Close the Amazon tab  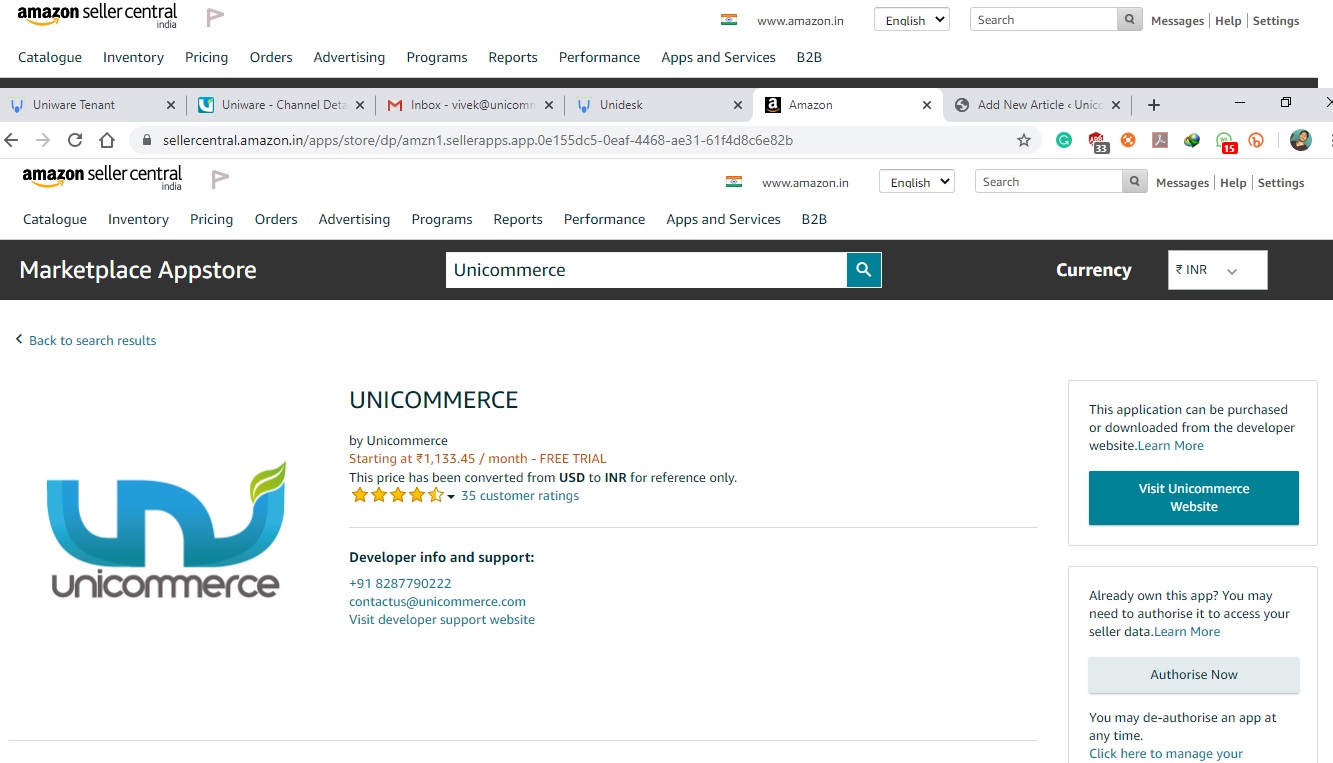(x=927, y=105)
